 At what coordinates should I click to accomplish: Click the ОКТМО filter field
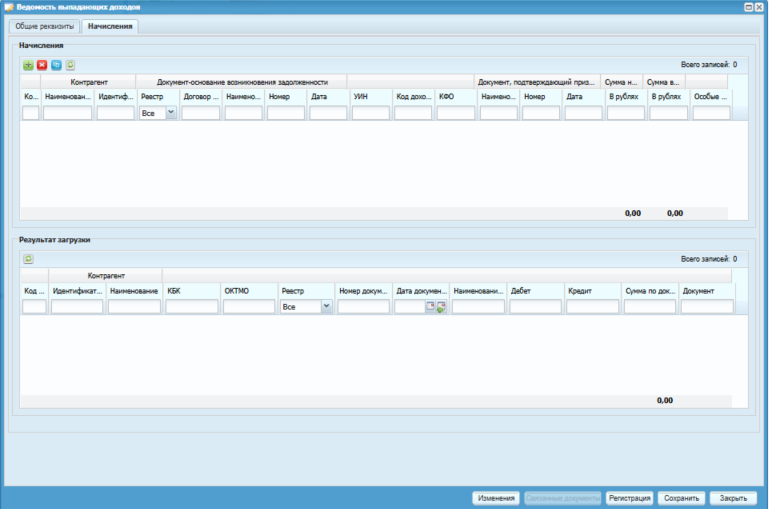point(248,307)
